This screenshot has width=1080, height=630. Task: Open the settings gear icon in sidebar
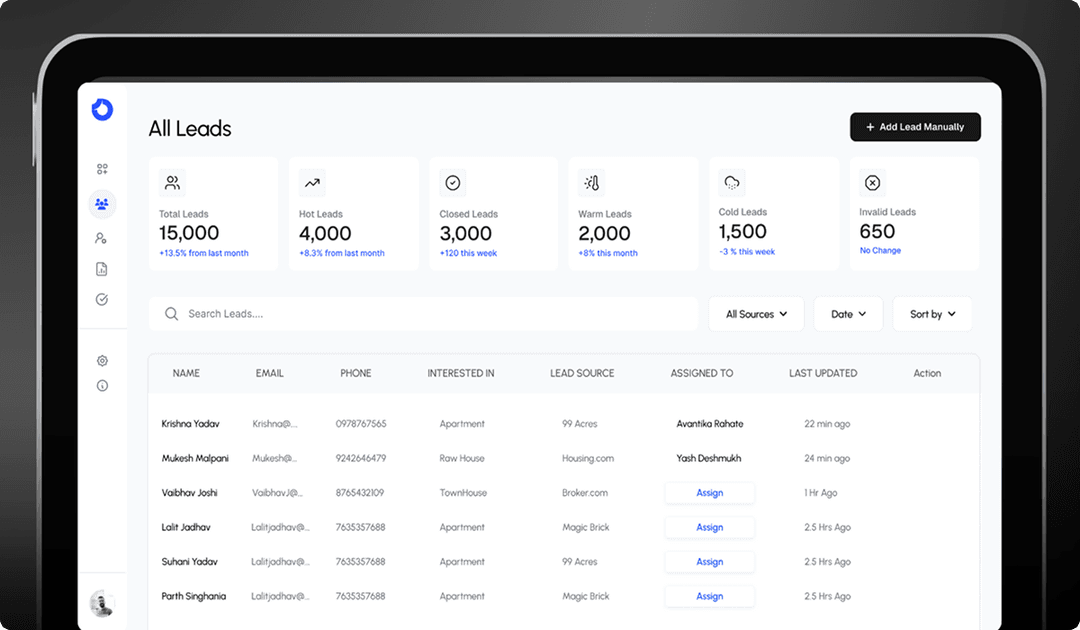pos(102,361)
